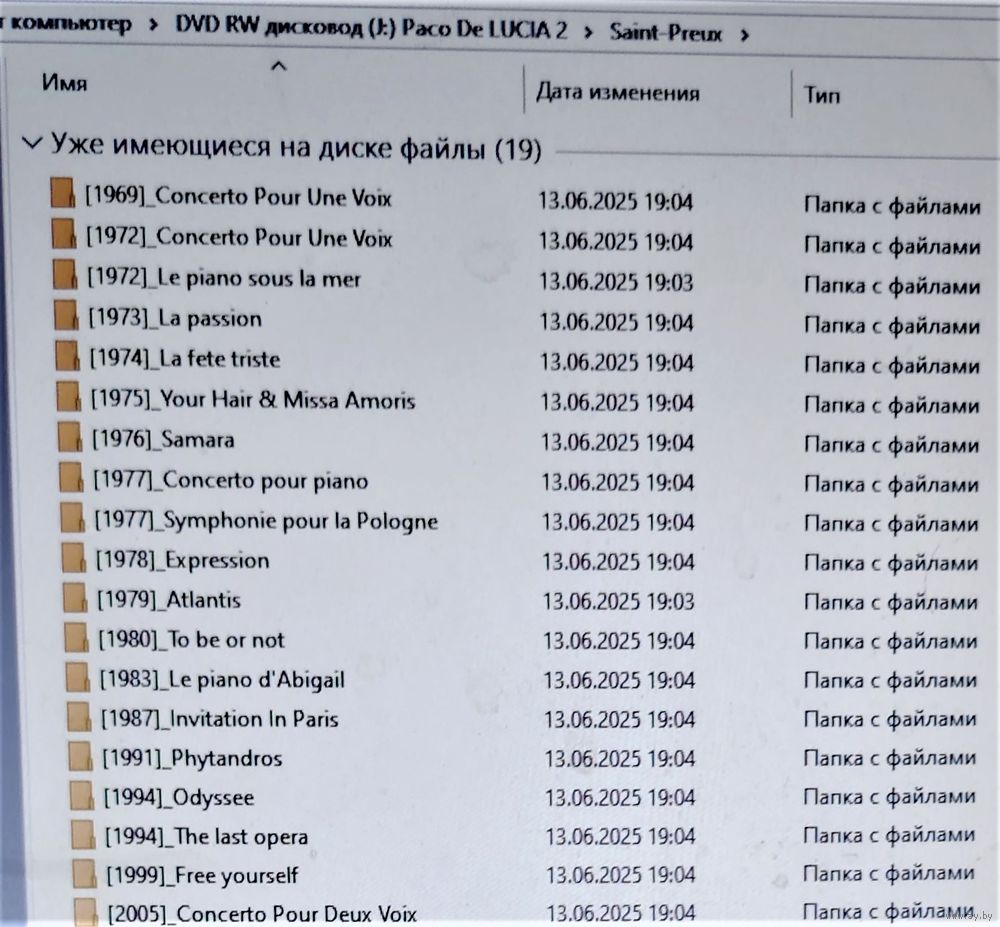Click the [1979]_Atlantis folder name
Viewport: 1000px width, 927px height.
[169, 600]
